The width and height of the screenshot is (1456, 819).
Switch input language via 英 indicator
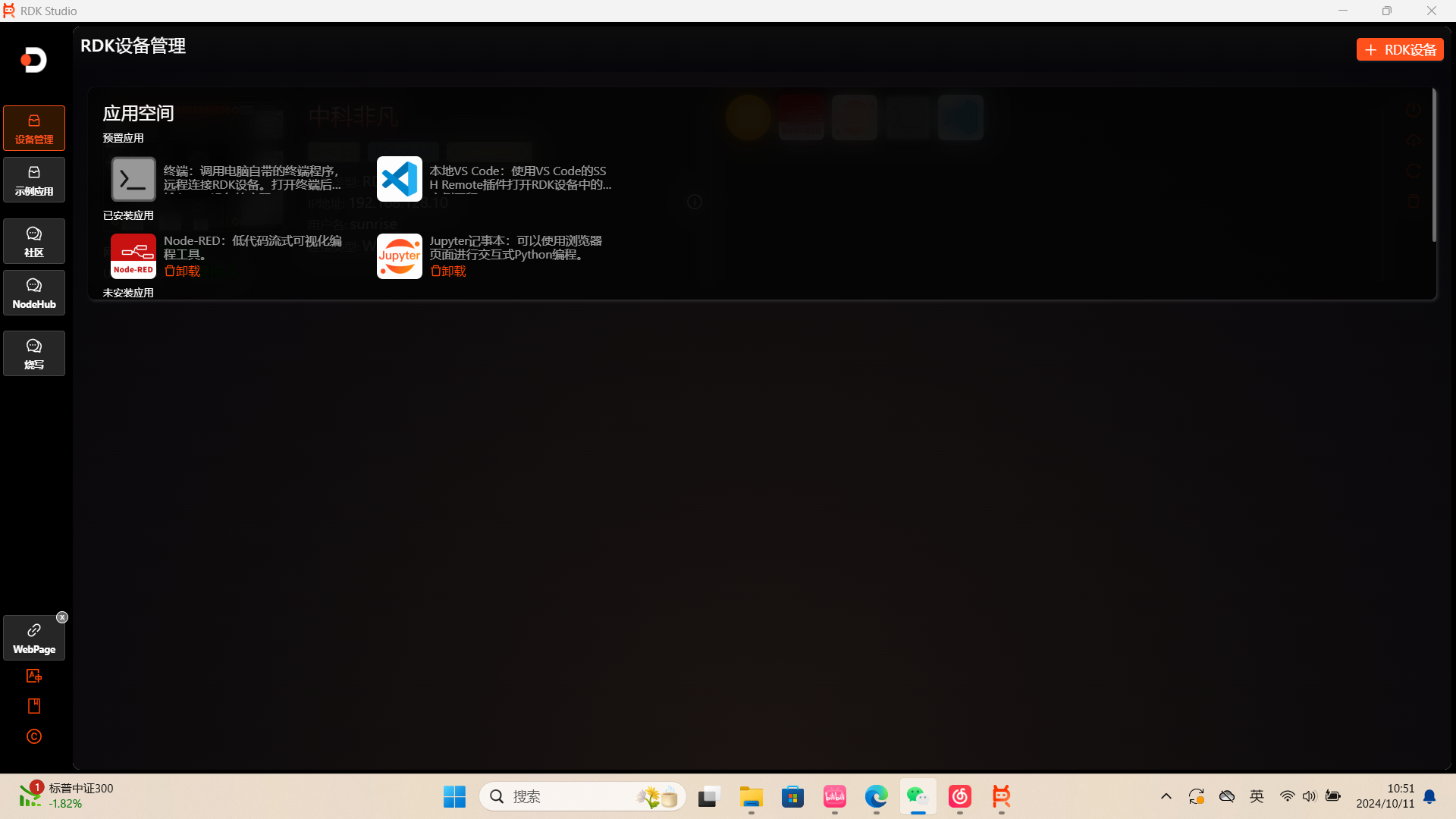[1257, 796]
